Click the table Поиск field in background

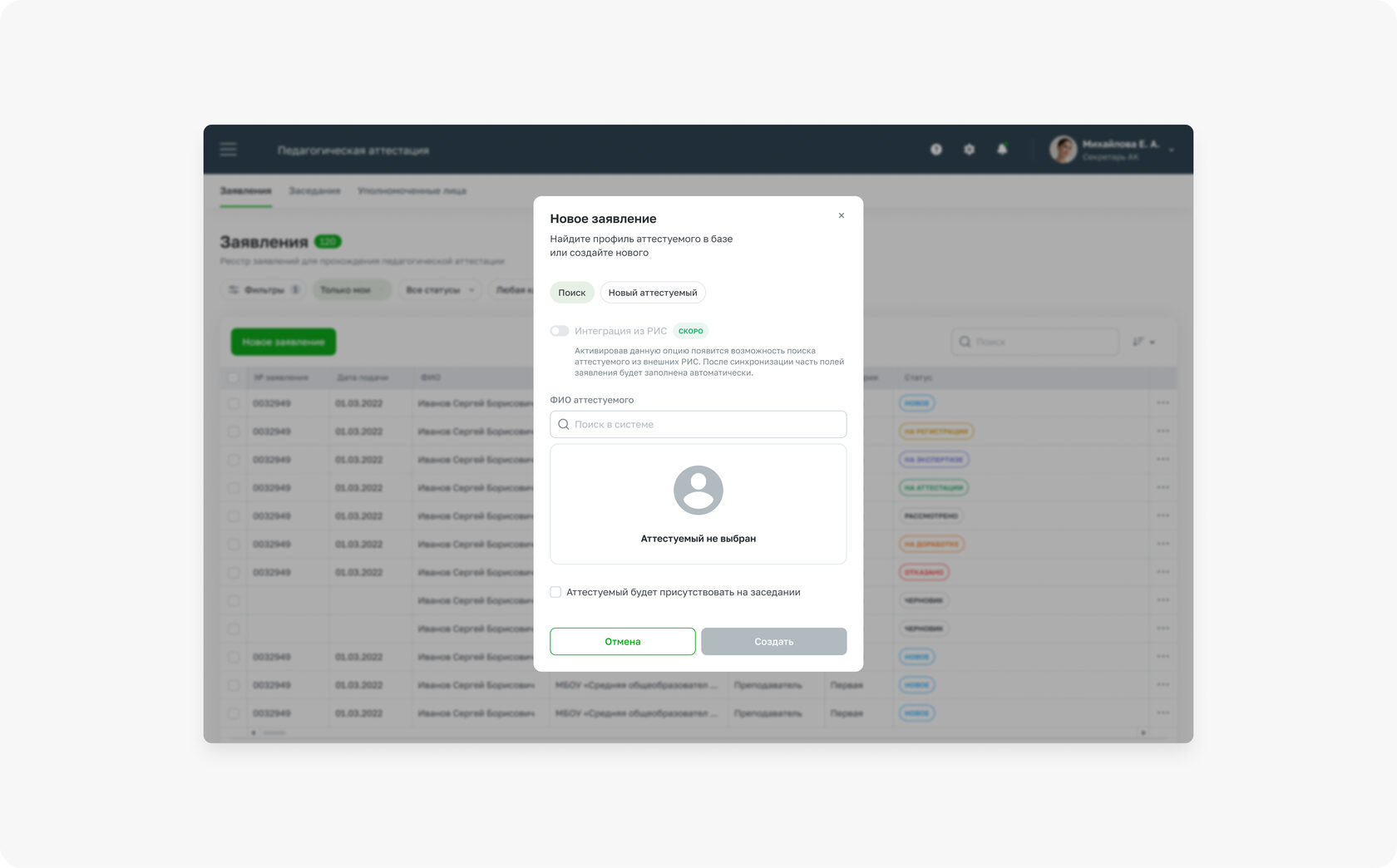pos(1035,342)
